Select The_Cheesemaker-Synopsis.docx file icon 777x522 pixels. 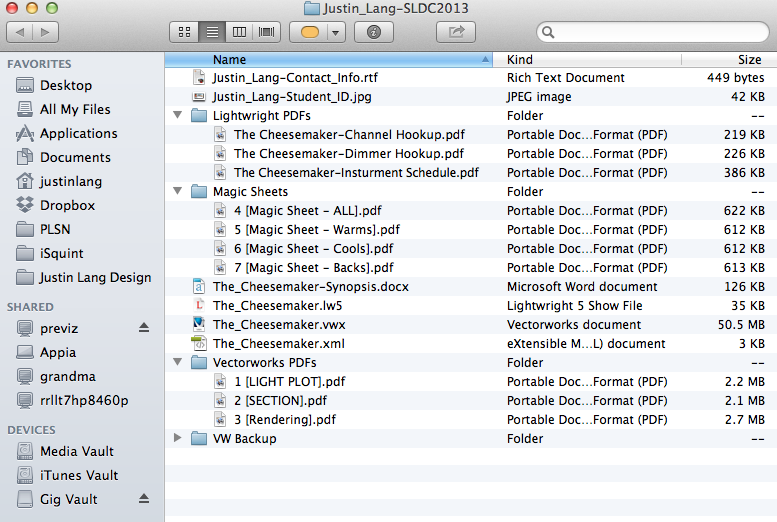[x=199, y=287]
